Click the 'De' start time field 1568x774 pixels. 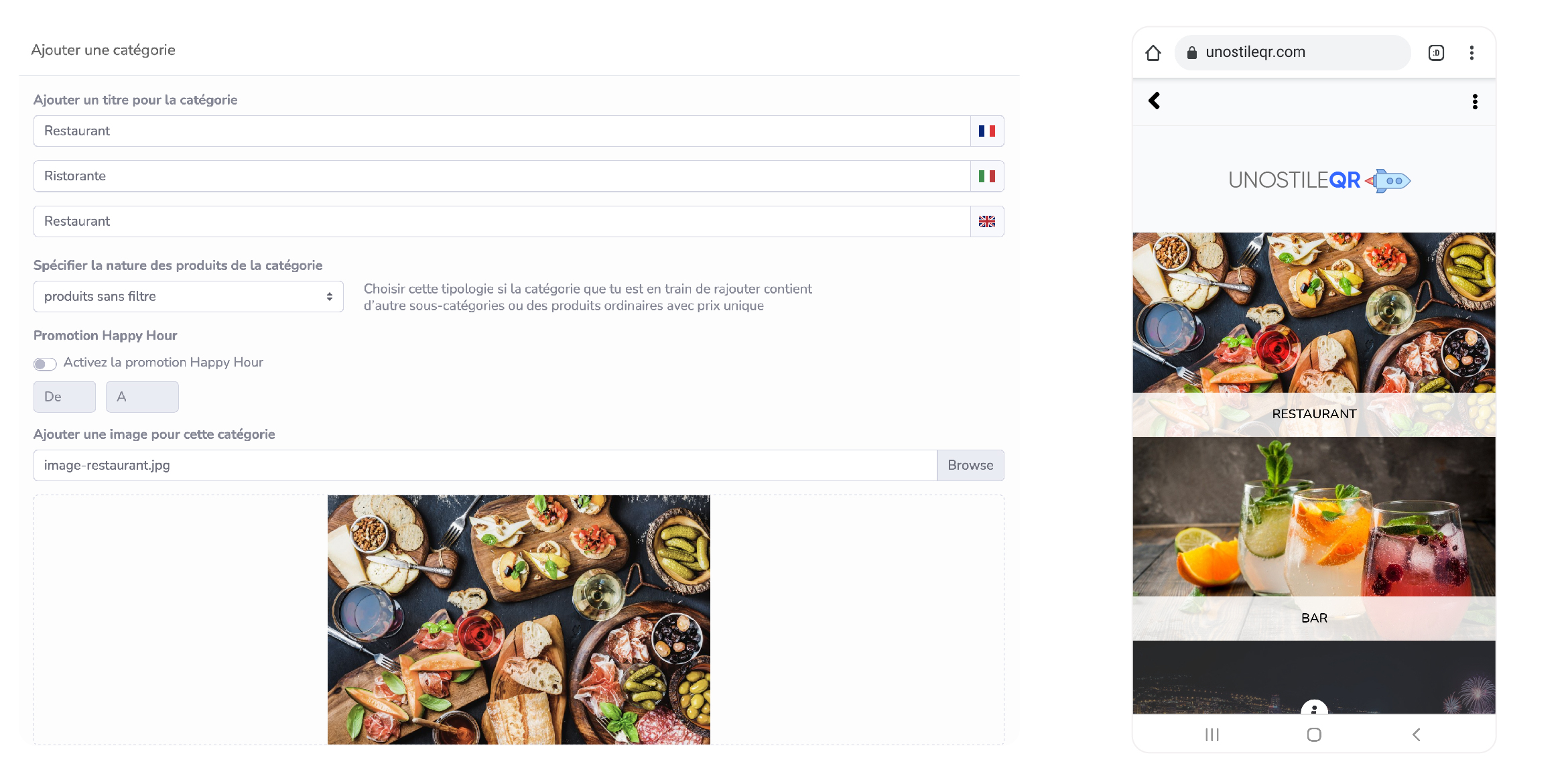(x=64, y=397)
